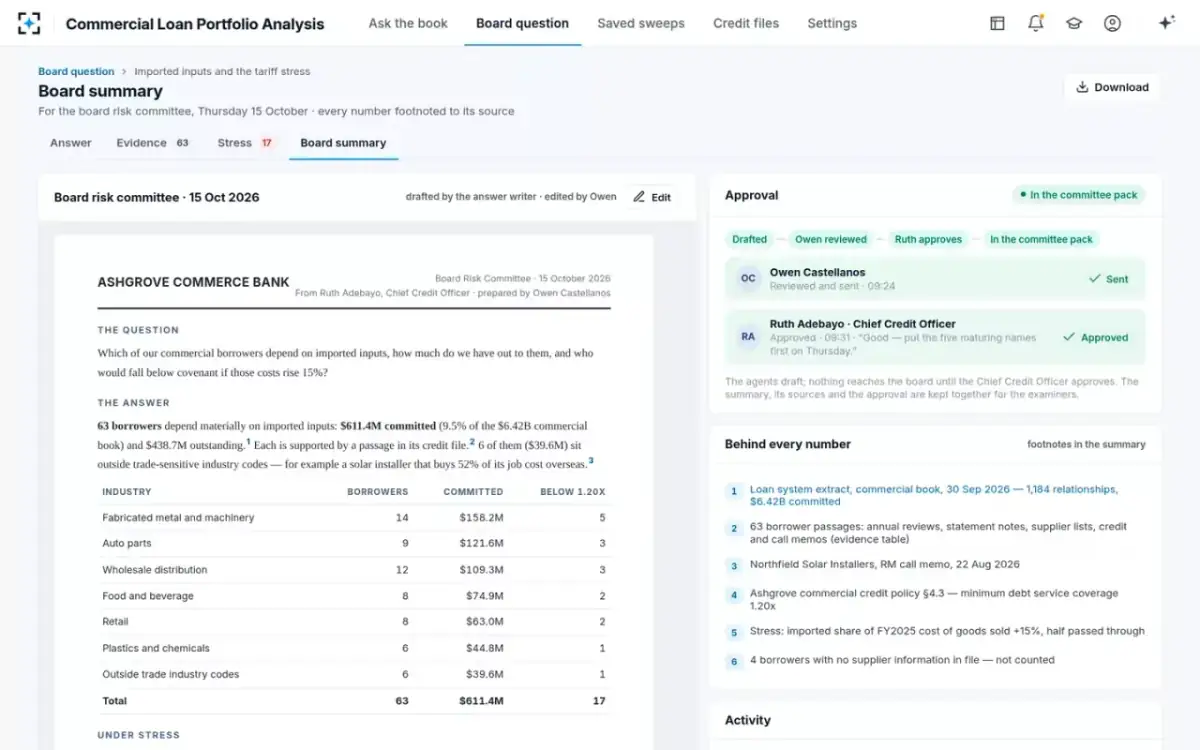
Task: Click Owen Castellanos avatar OC
Action: click(748, 279)
